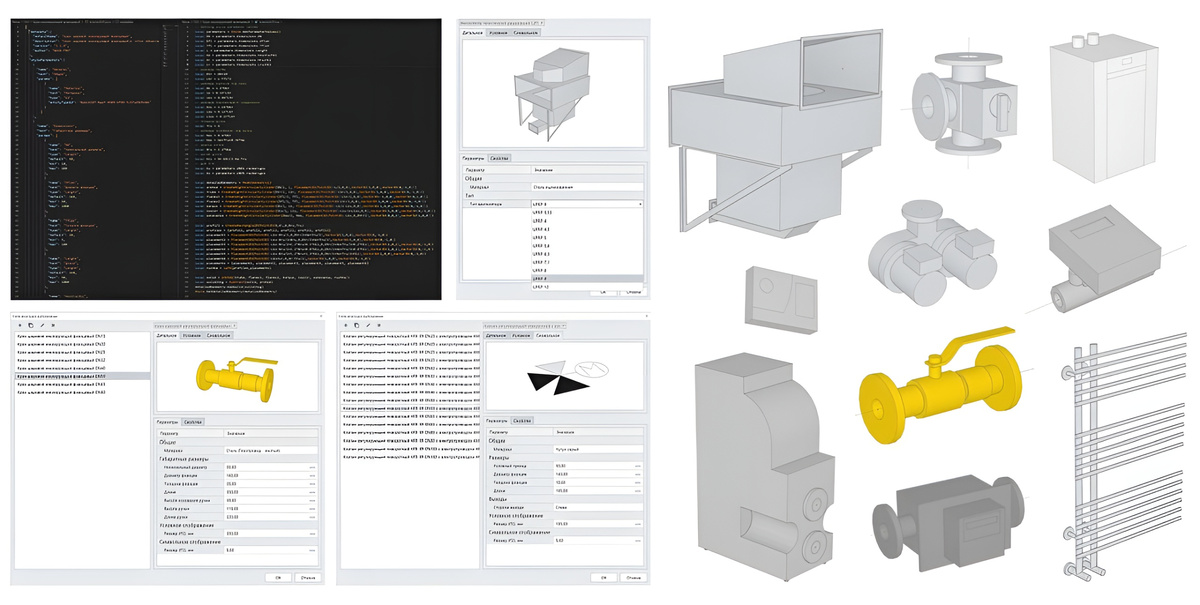Click the ellipsis button on the Толщина фланца row in the ball valve dialog
The height and width of the screenshot is (605, 1200).
(312, 484)
